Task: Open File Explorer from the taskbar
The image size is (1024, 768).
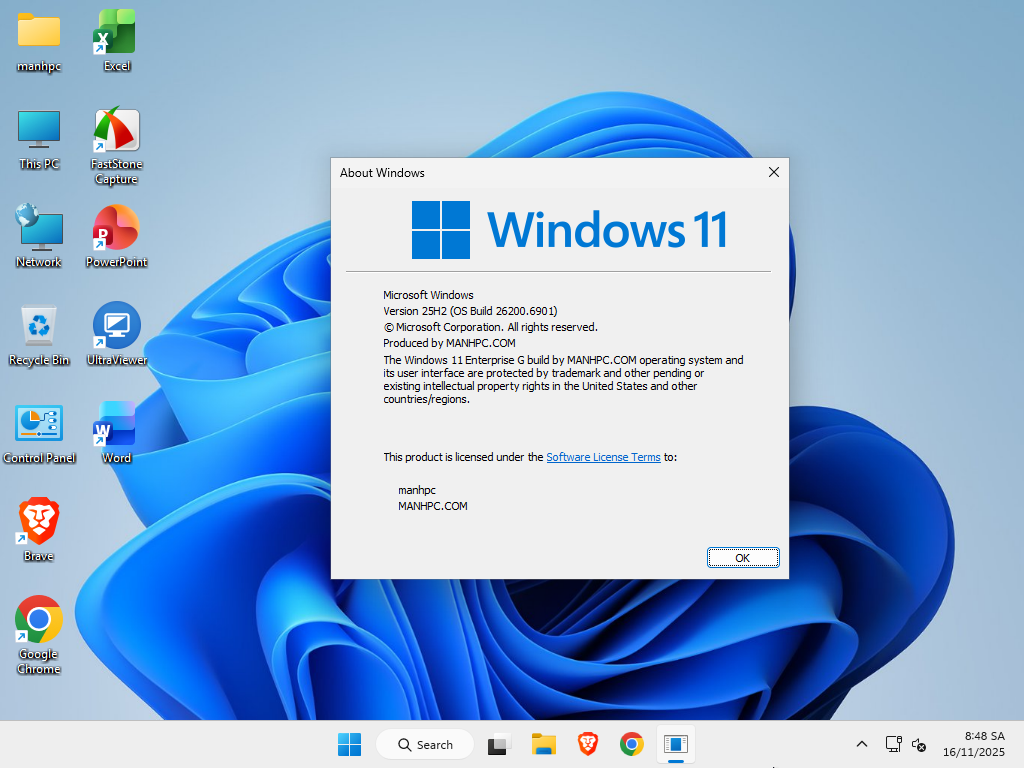Action: click(x=543, y=744)
